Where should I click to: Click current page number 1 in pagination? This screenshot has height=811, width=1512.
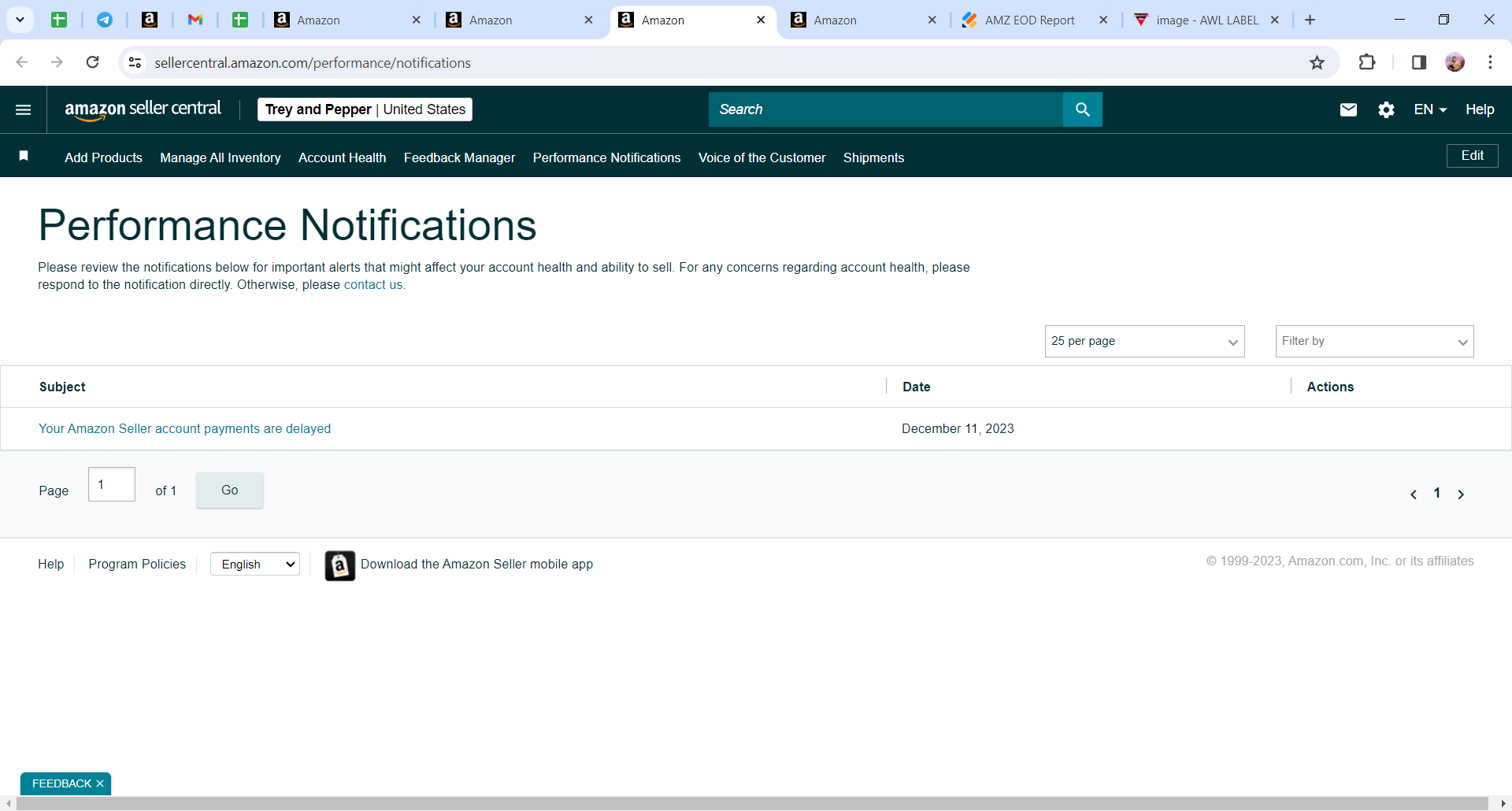coord(1437,493)
